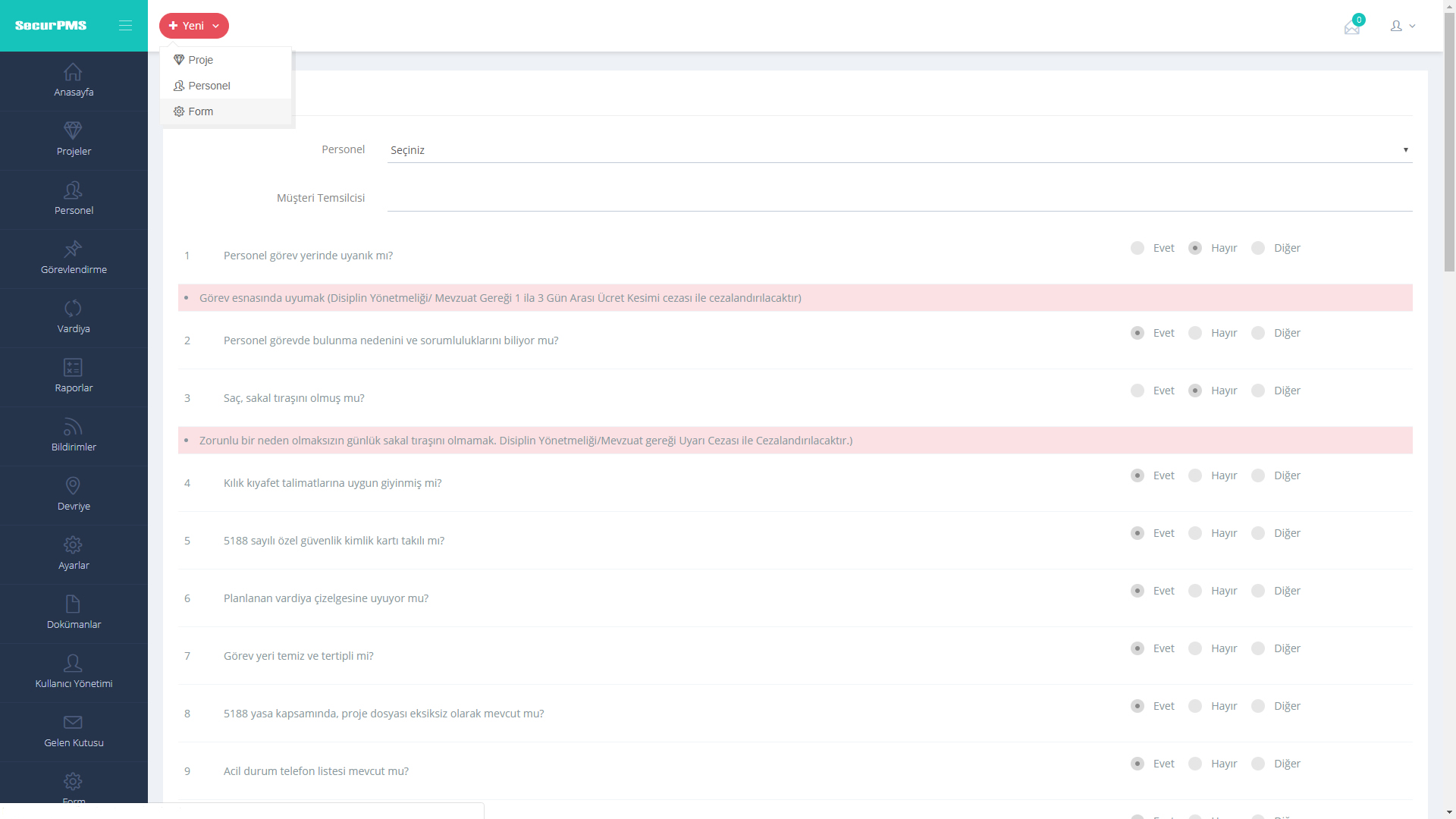Choose Diğer for question 7
Image resolution: width=1456 pixels, height=819 pixels.
click(1258, 648)
